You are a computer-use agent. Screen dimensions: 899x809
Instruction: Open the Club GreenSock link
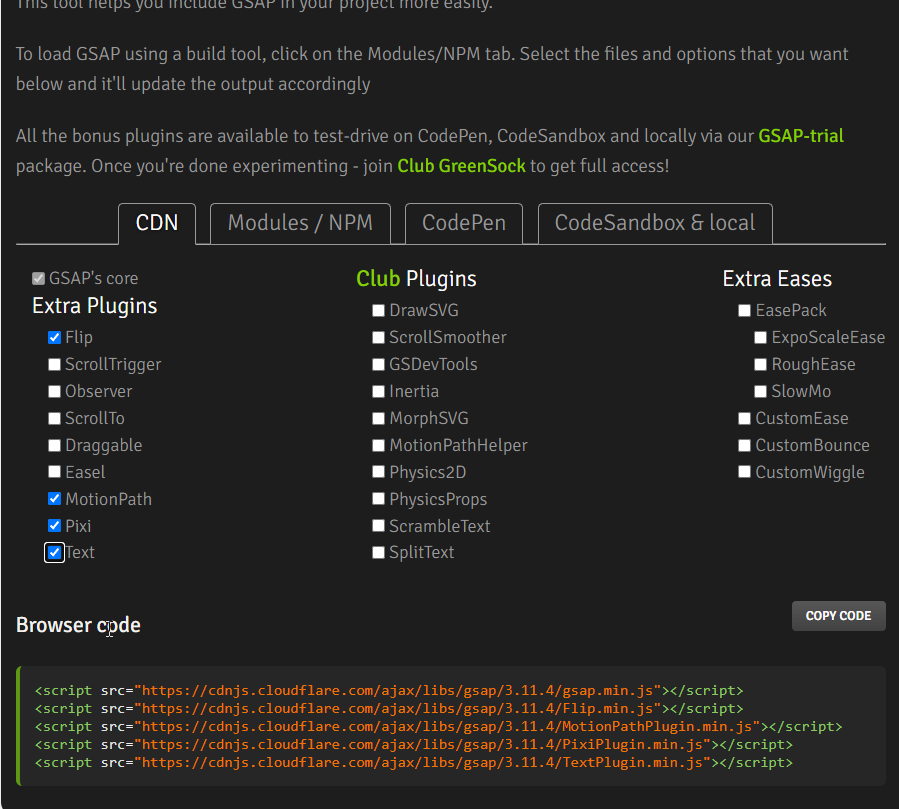[461, 166]
